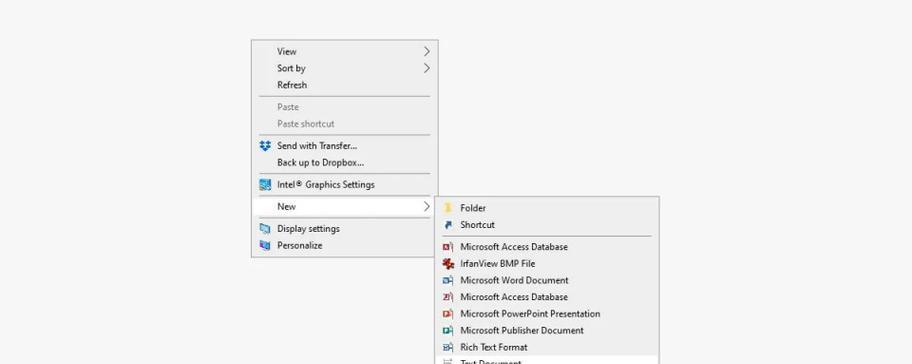Click the Dropbox icon beside Send with Transfer

[x=265, y=146]
